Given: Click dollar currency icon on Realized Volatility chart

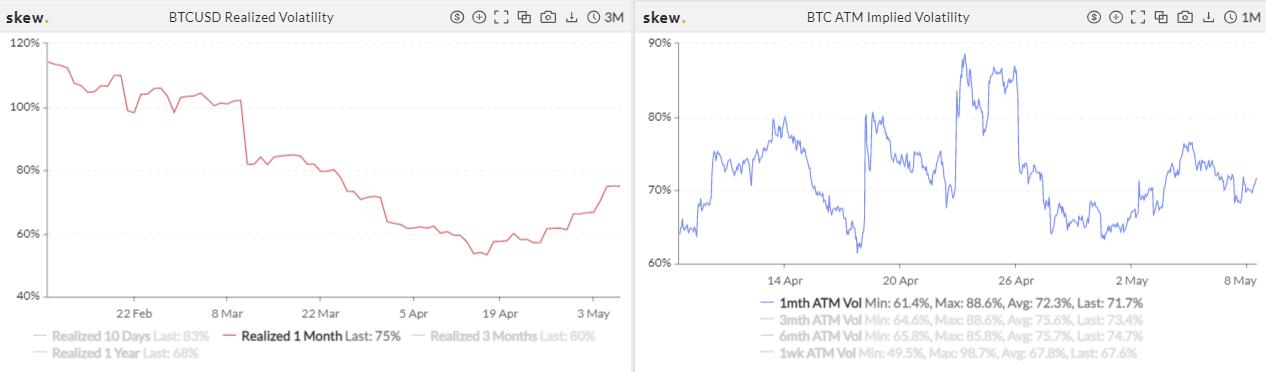Looking at the screenshot, I should point(458,17).
